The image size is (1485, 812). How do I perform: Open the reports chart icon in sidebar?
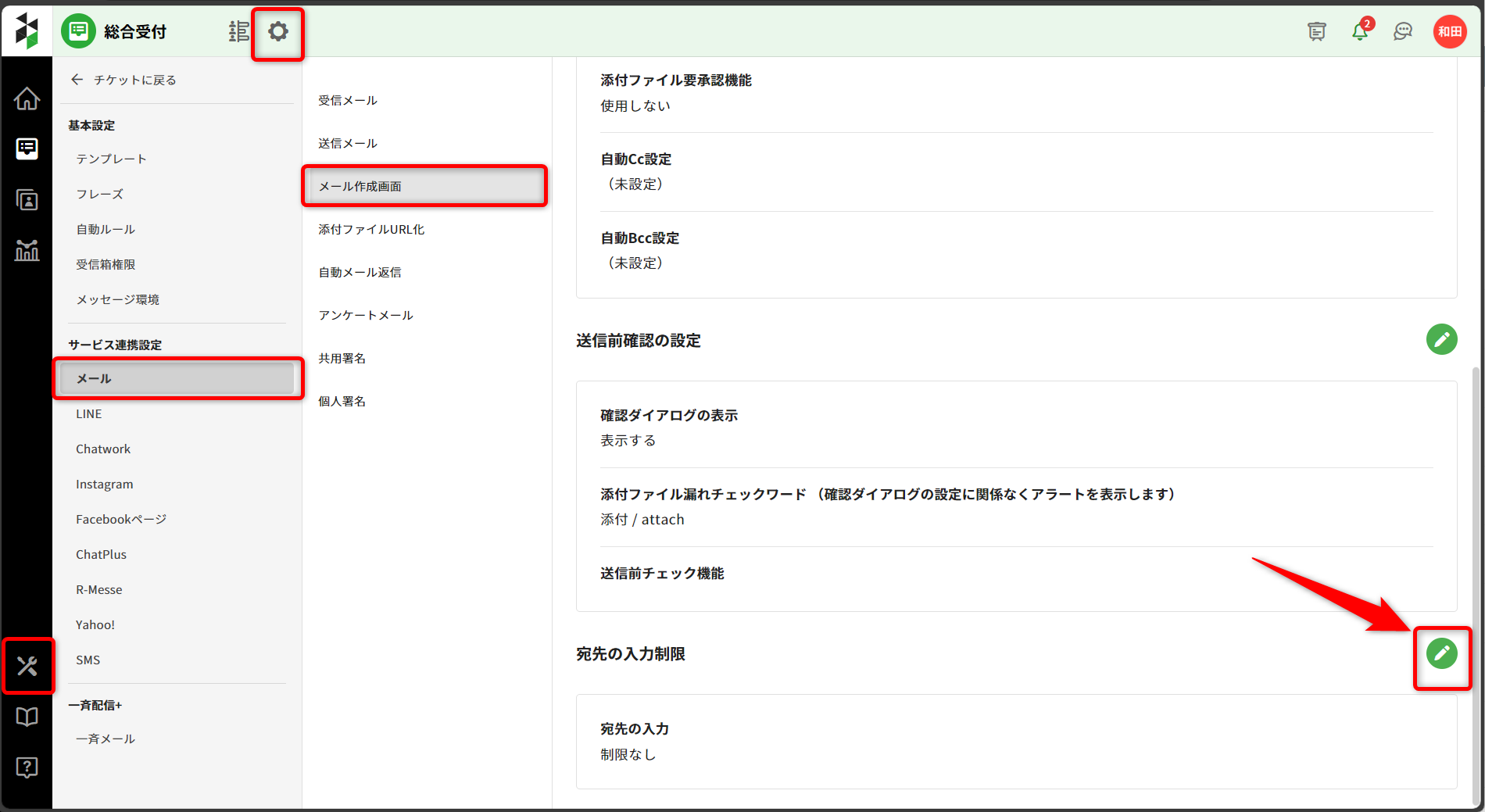(x=27, y=251)
